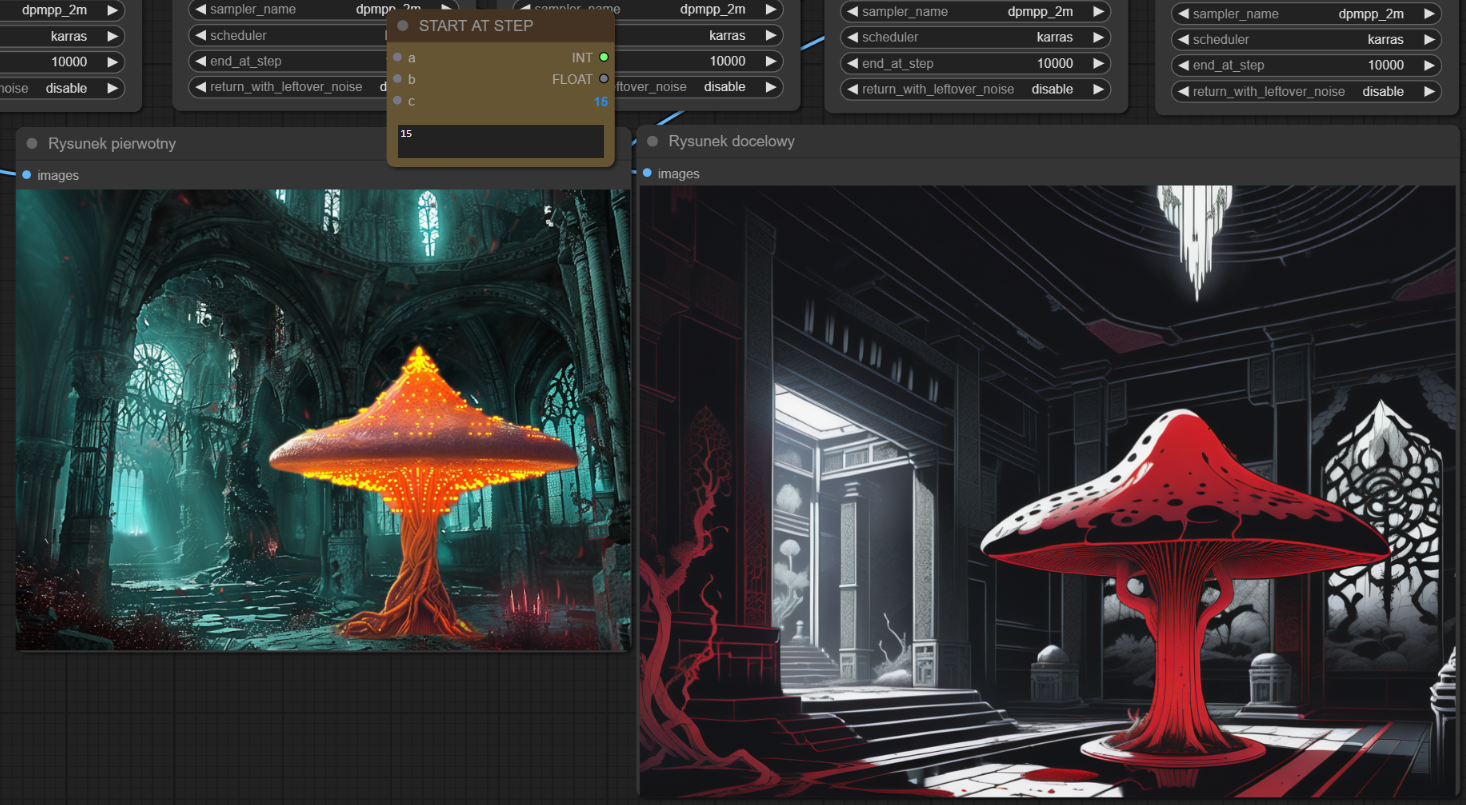
Task: Click images input port on Rysunek docelowy
Action: coord(647,173)
